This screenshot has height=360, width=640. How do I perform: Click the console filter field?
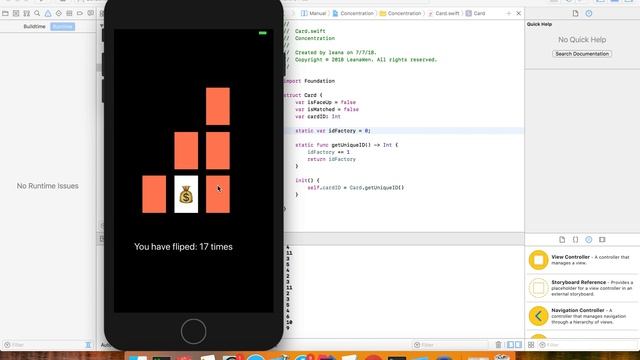(x=450, y=345)
